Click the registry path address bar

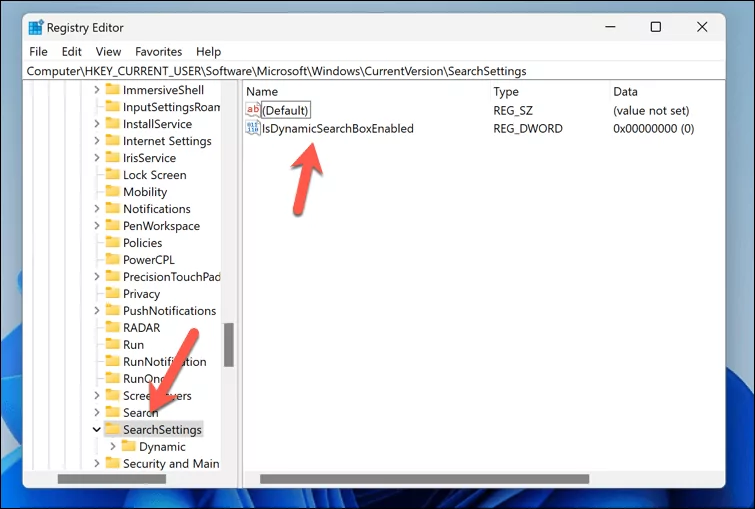tap(374, 71)
